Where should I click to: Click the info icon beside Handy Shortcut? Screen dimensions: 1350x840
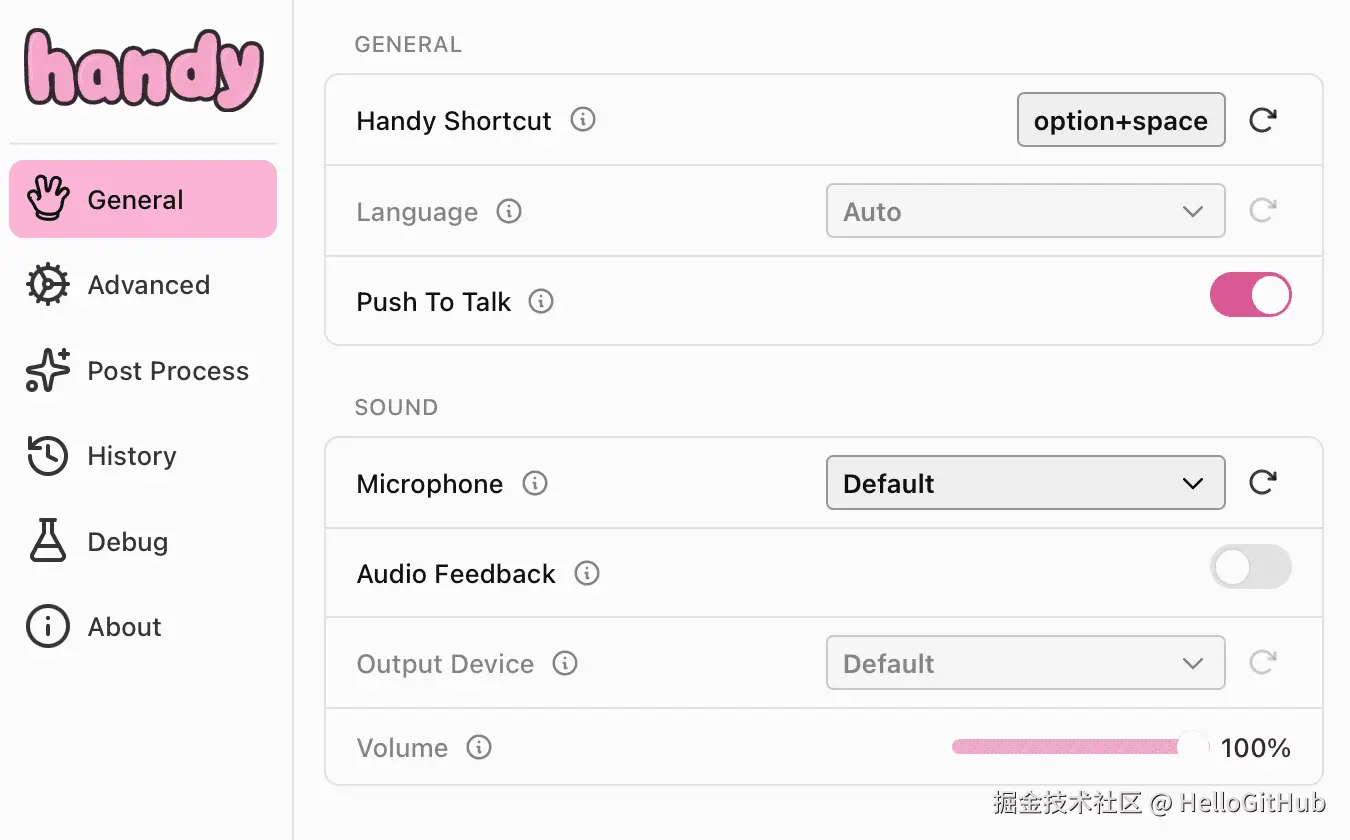583,120
